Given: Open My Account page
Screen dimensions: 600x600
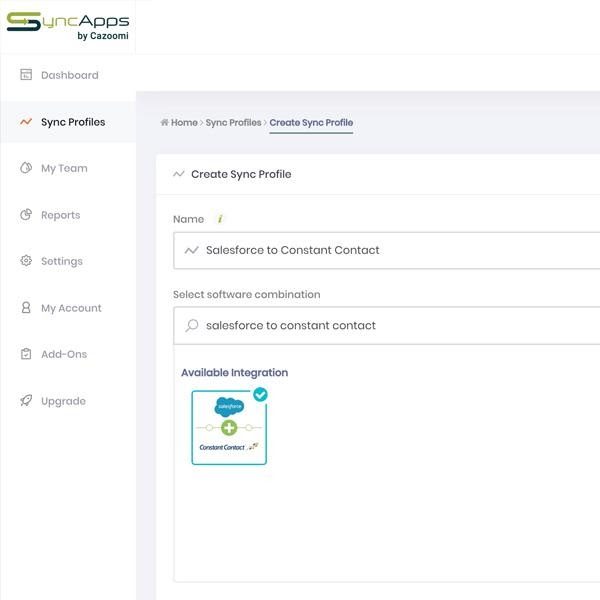Looking at the screenshot, I should pyautogui.click(x=71, y=308).
